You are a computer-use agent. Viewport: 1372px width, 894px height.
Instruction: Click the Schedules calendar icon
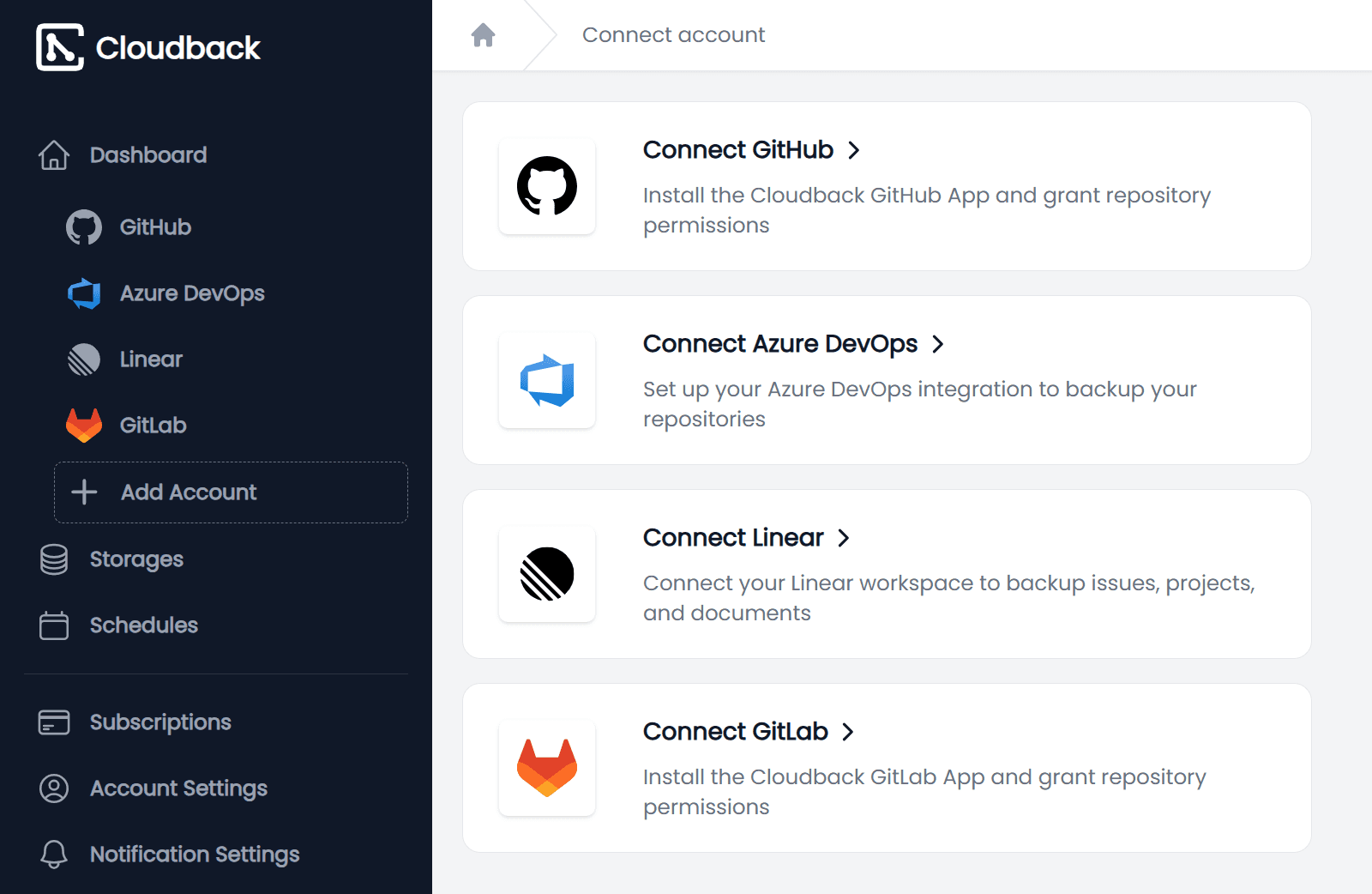pos(54,625)
